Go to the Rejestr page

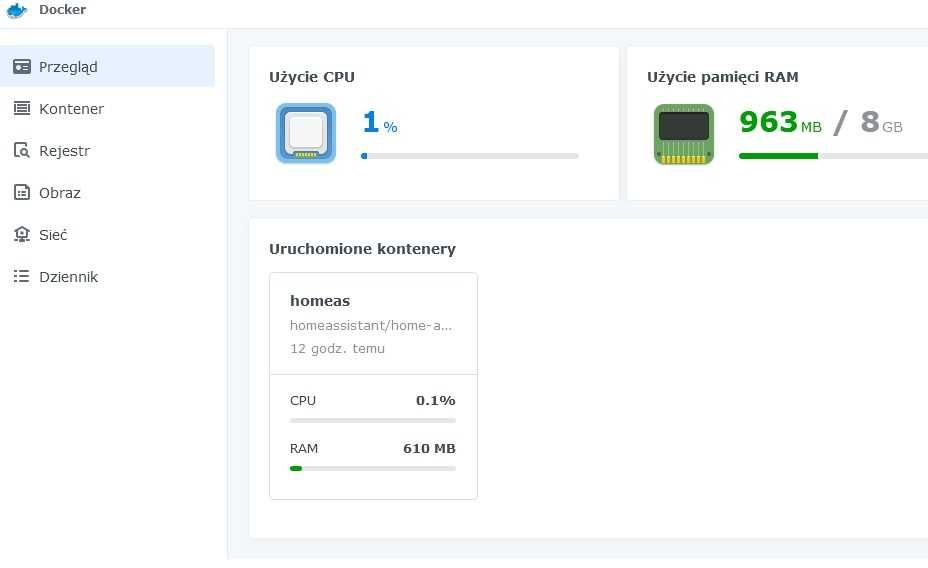[x=64, y=151]
